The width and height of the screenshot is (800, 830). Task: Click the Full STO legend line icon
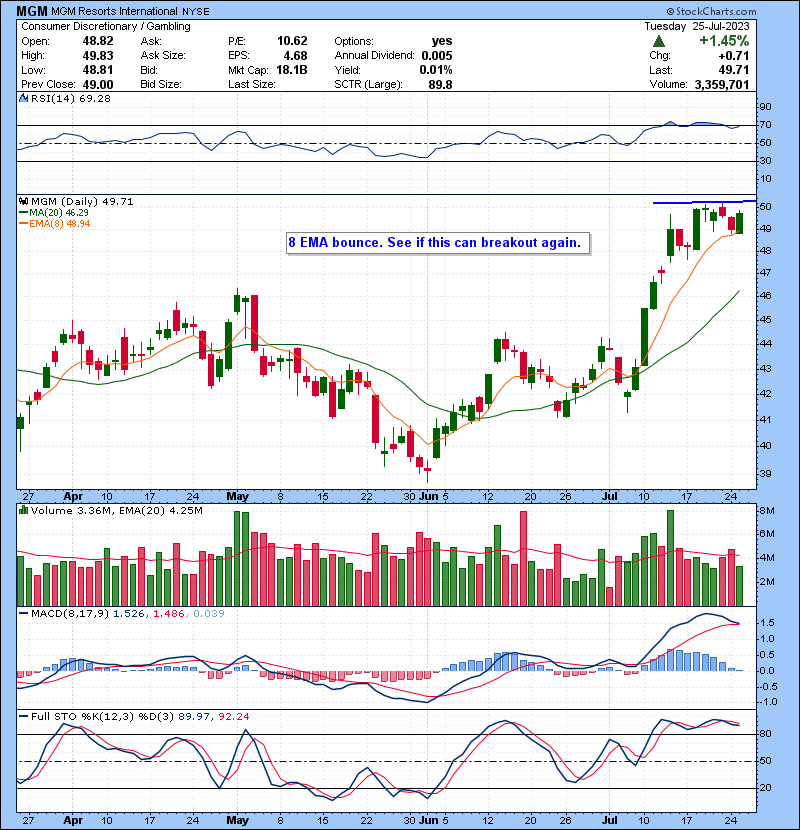pyautogui.click(x=23, y=716)
